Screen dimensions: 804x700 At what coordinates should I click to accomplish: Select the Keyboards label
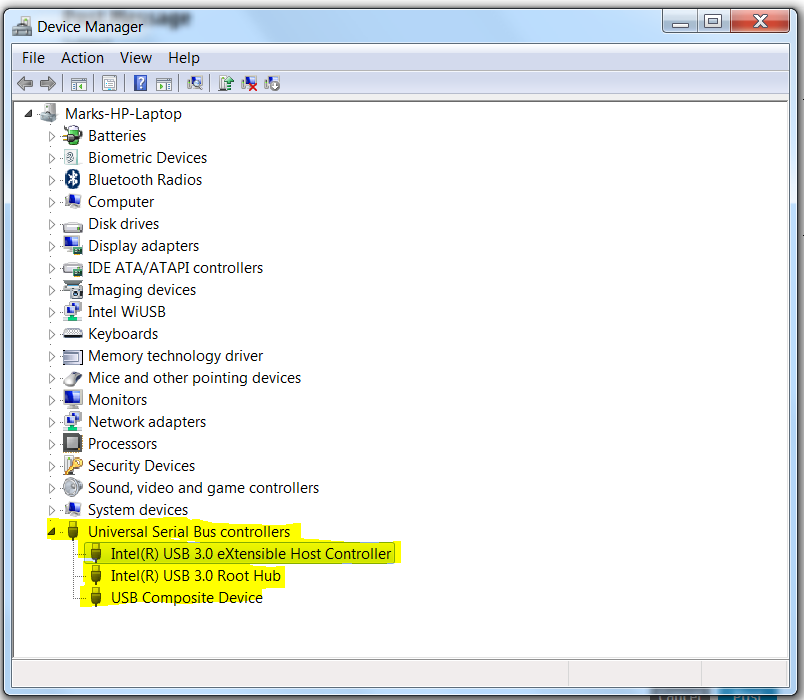pyautogui.click(x=123, y=334)
